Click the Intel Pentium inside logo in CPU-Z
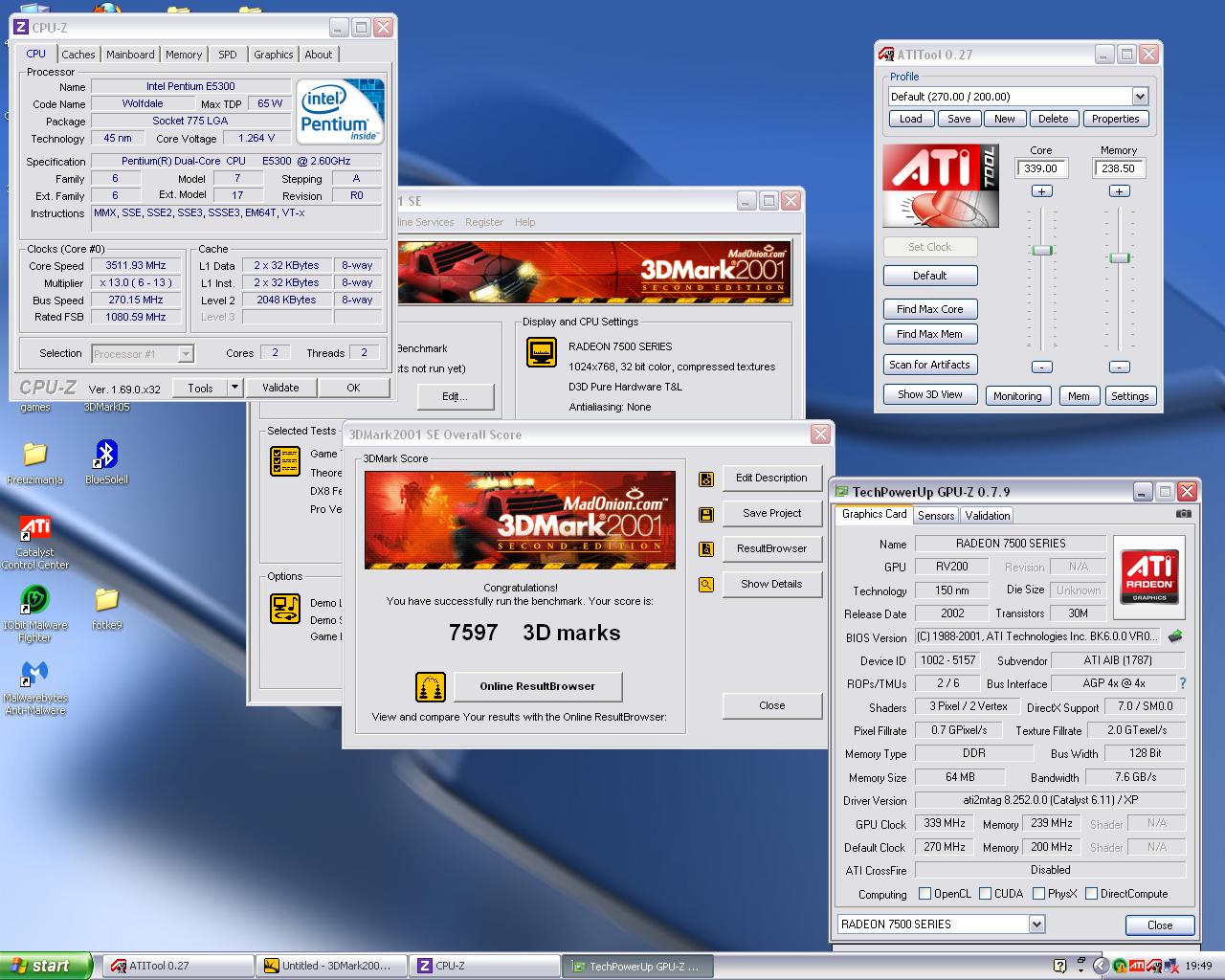1225x980 pixels. [341, 111]
